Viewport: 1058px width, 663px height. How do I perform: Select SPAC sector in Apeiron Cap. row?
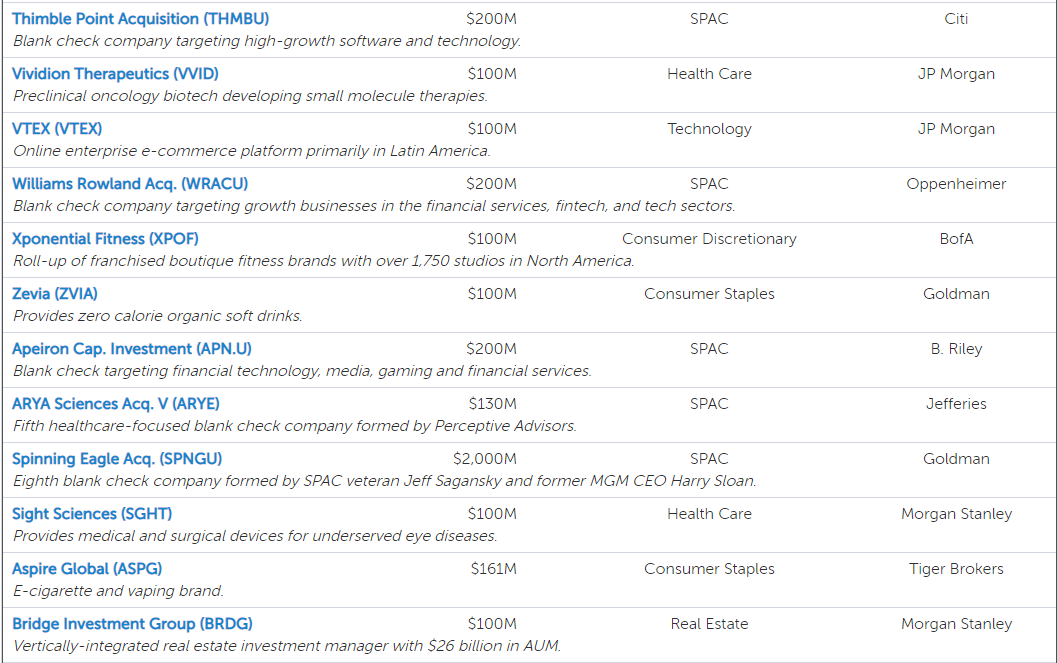pyautogui.click(x=709, y=349)
